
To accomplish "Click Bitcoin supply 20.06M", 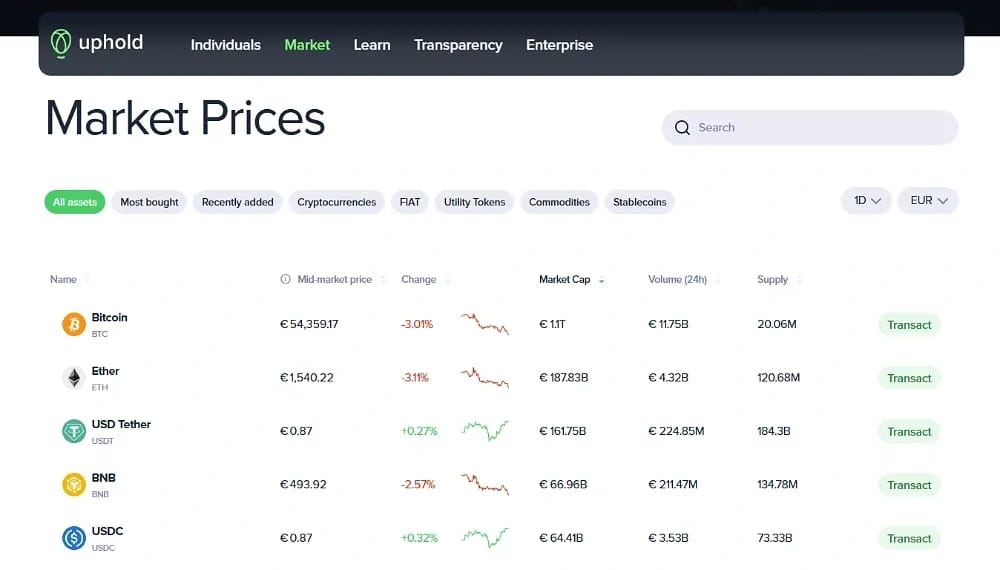I will [x=777, y=325].
